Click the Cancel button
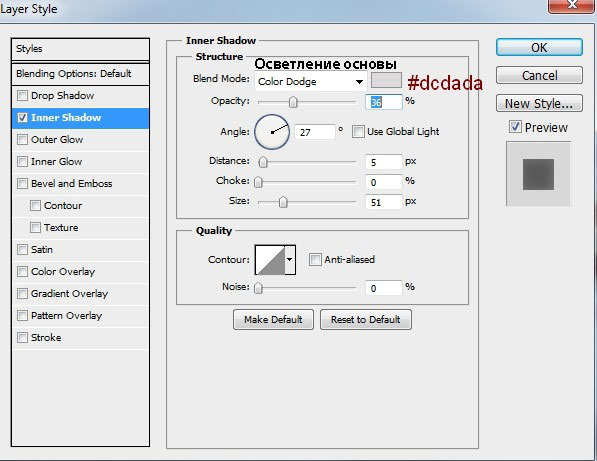 click(x=539, y=75)
